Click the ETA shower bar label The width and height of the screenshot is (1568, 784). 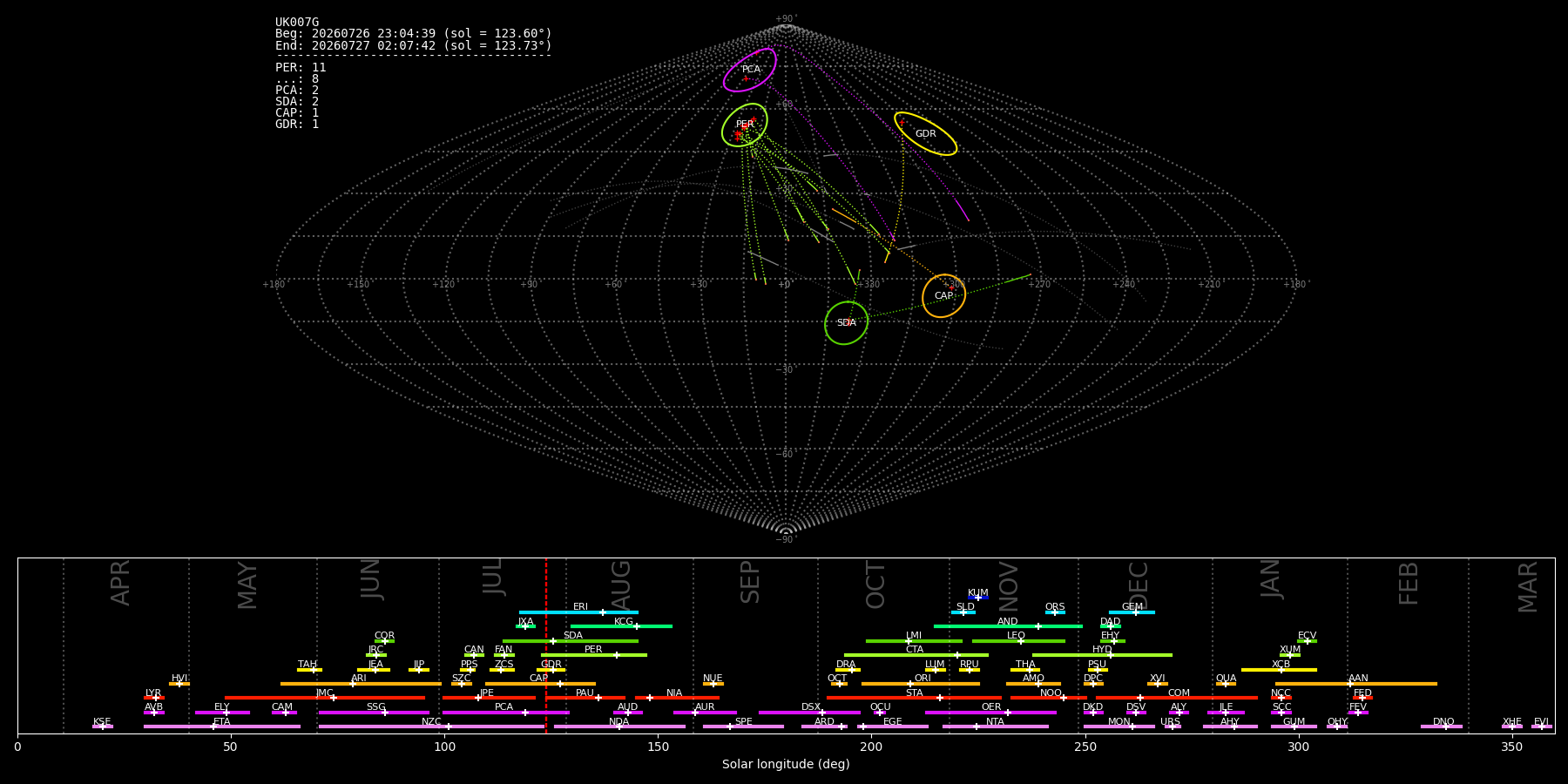[x=222, y=722]
